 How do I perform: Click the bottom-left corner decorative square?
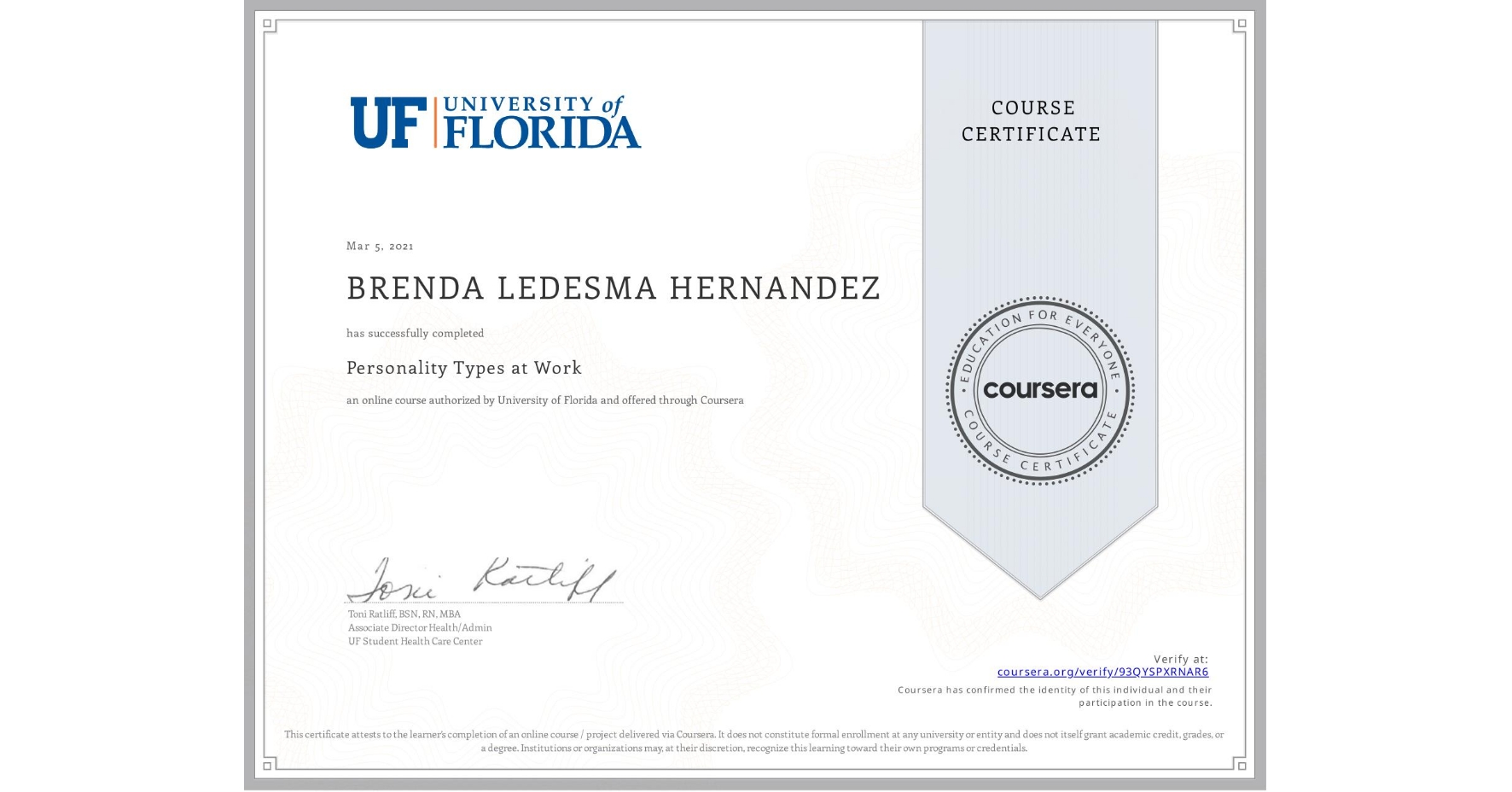click(x=267, y=766)
